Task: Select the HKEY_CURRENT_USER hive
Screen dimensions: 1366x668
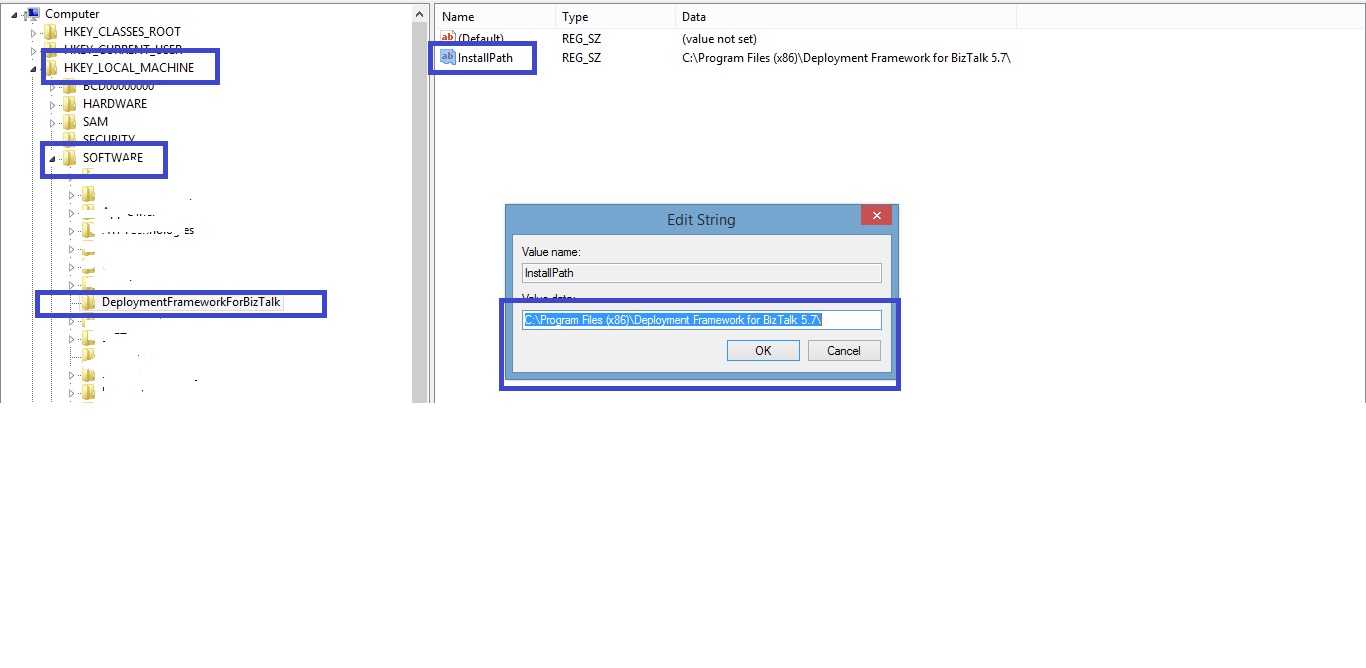Action: point(123,50)
